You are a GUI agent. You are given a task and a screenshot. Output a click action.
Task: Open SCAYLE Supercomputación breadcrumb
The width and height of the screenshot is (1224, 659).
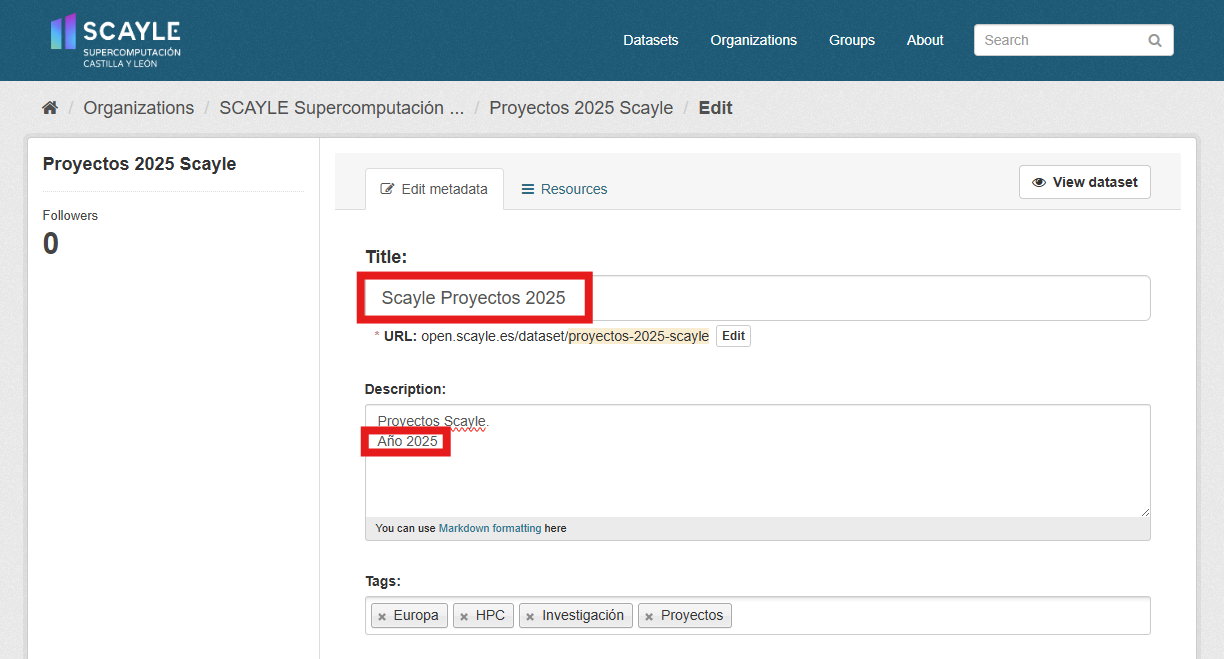[x=342, y=108]
